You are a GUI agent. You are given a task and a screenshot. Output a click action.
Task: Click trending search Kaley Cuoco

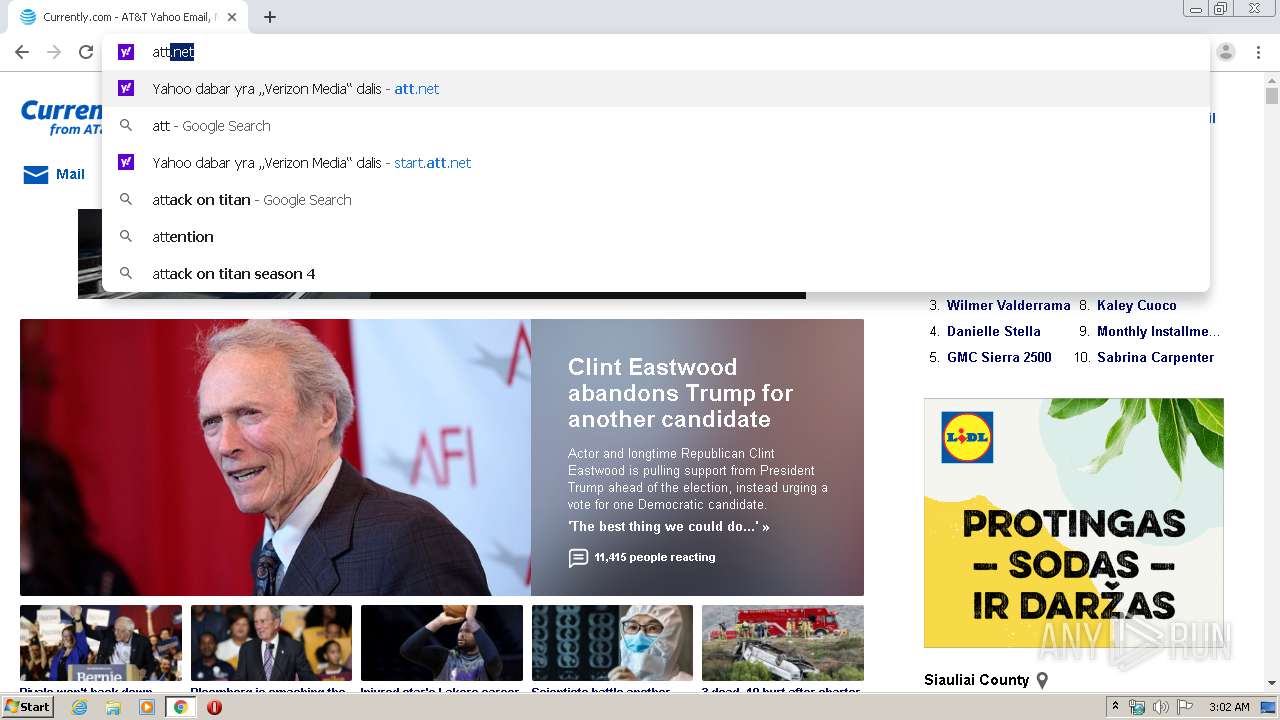click(1137, 305)
